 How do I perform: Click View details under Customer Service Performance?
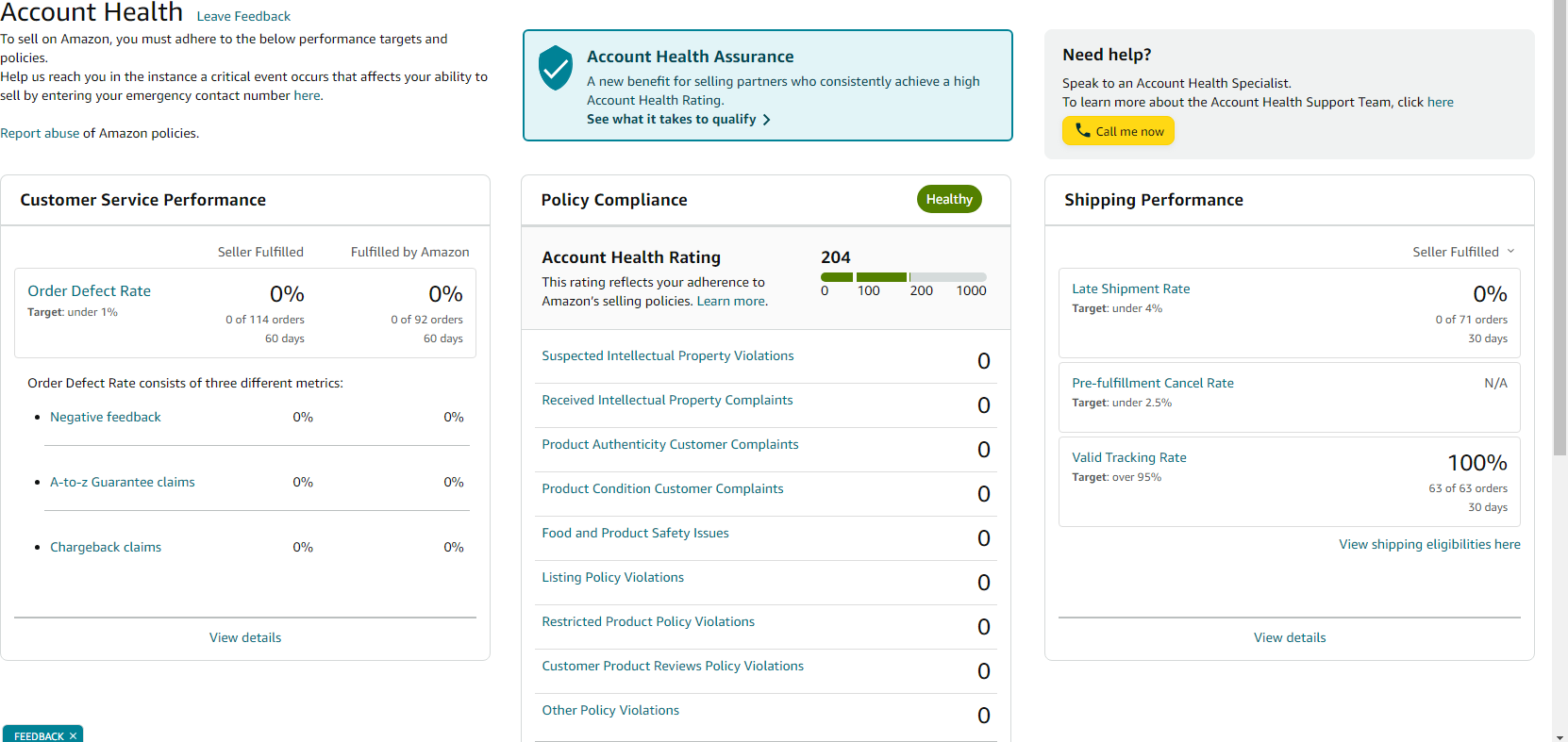click(245, 637)
